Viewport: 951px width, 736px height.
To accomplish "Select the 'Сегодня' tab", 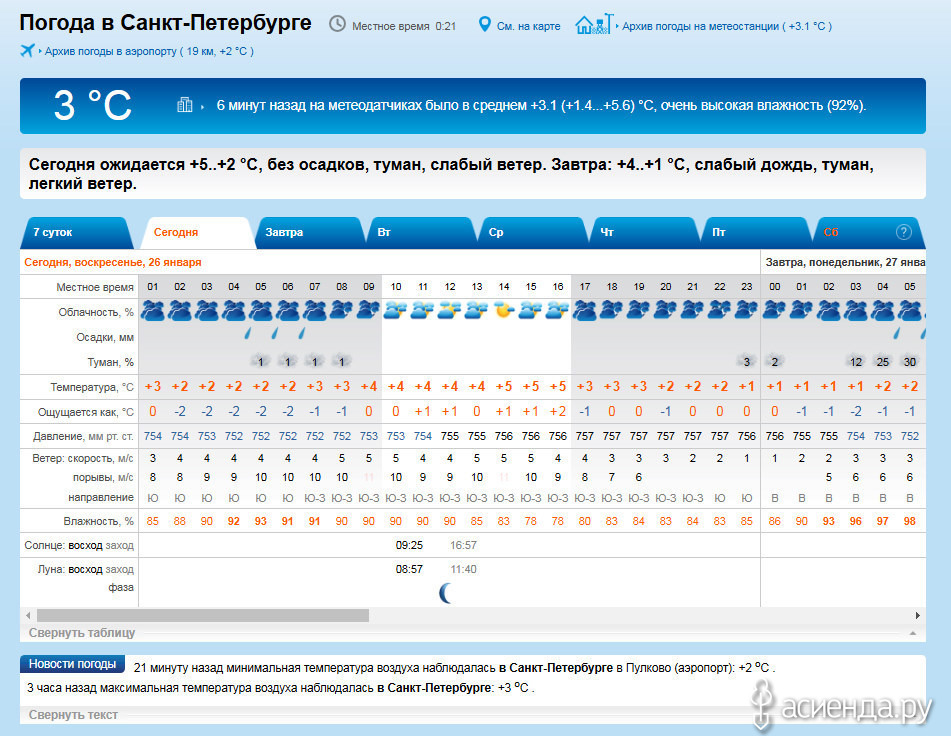I will 197,232.
